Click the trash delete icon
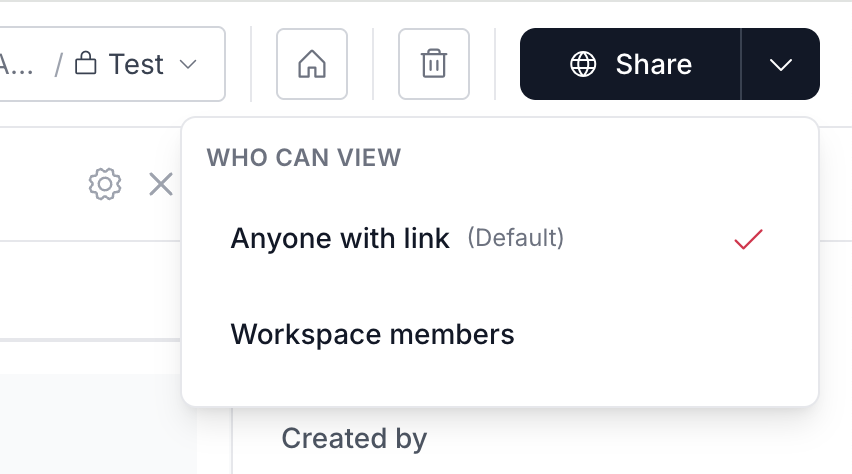852x474 pixels. tap(434, 65)
